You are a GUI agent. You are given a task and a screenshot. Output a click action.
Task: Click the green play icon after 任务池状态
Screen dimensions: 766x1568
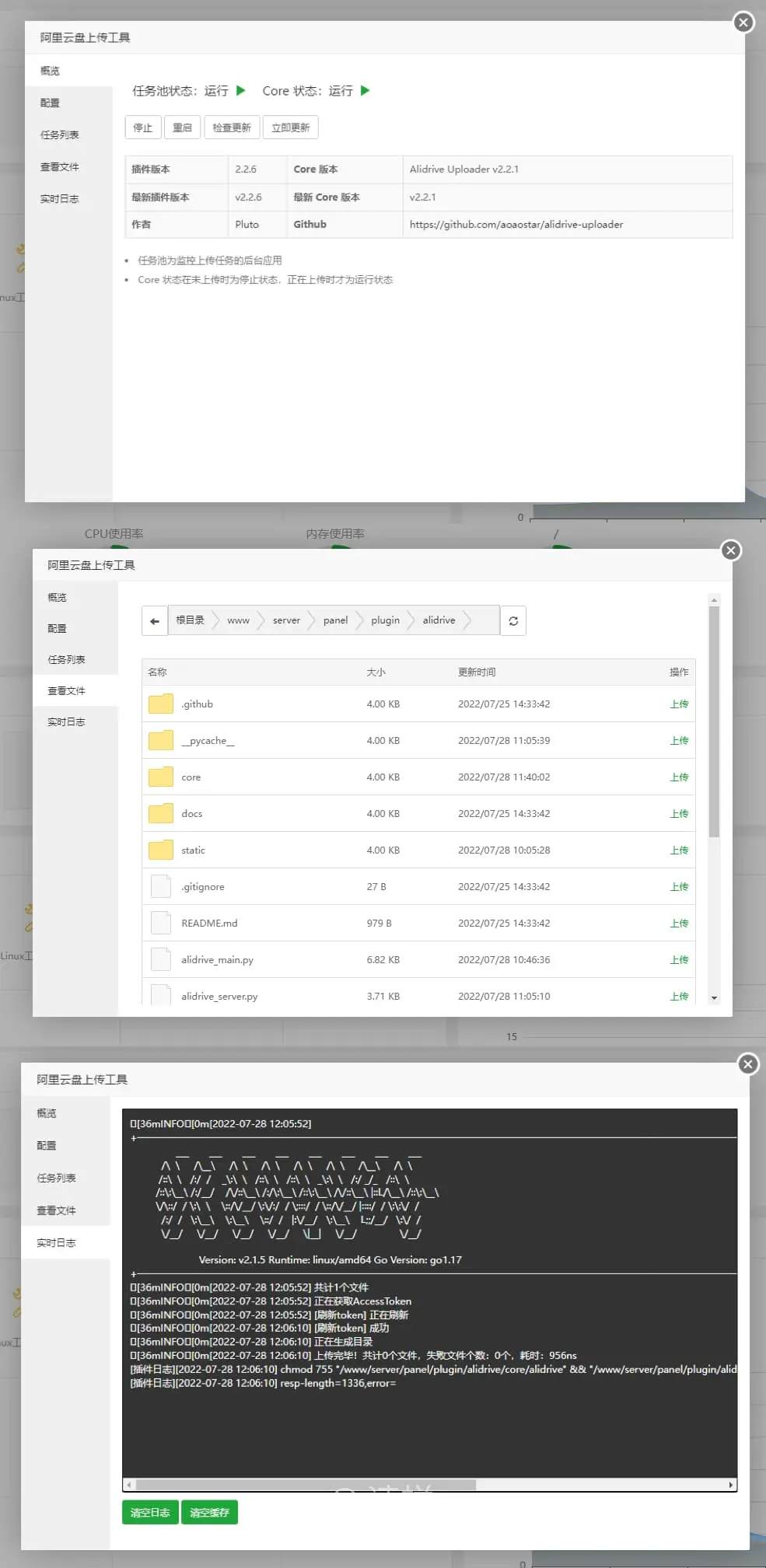(241, 90)
